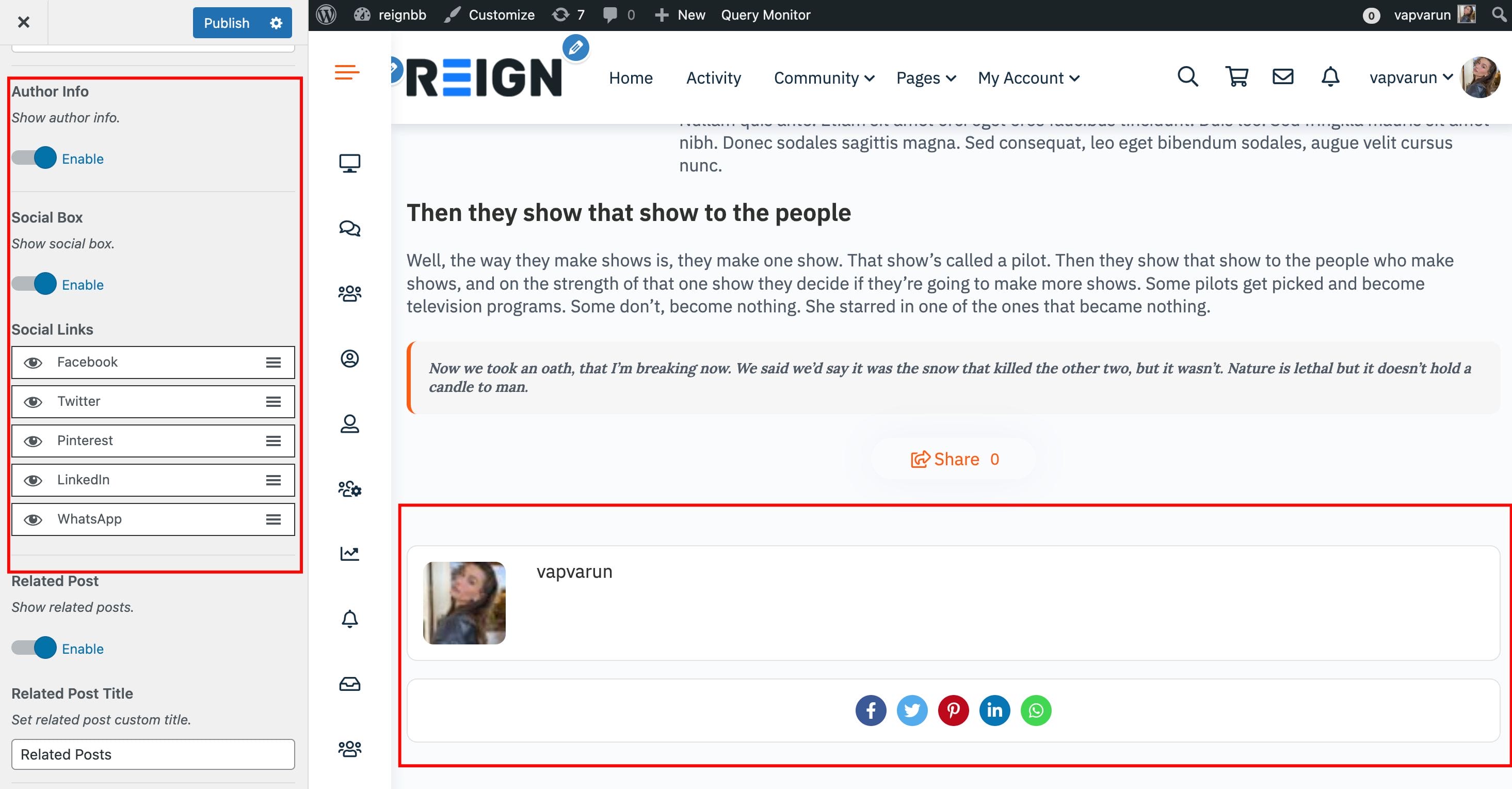1512x789 pixels.
Task: Open the My Account dropdown menu
Action: tap(1028, 78)
